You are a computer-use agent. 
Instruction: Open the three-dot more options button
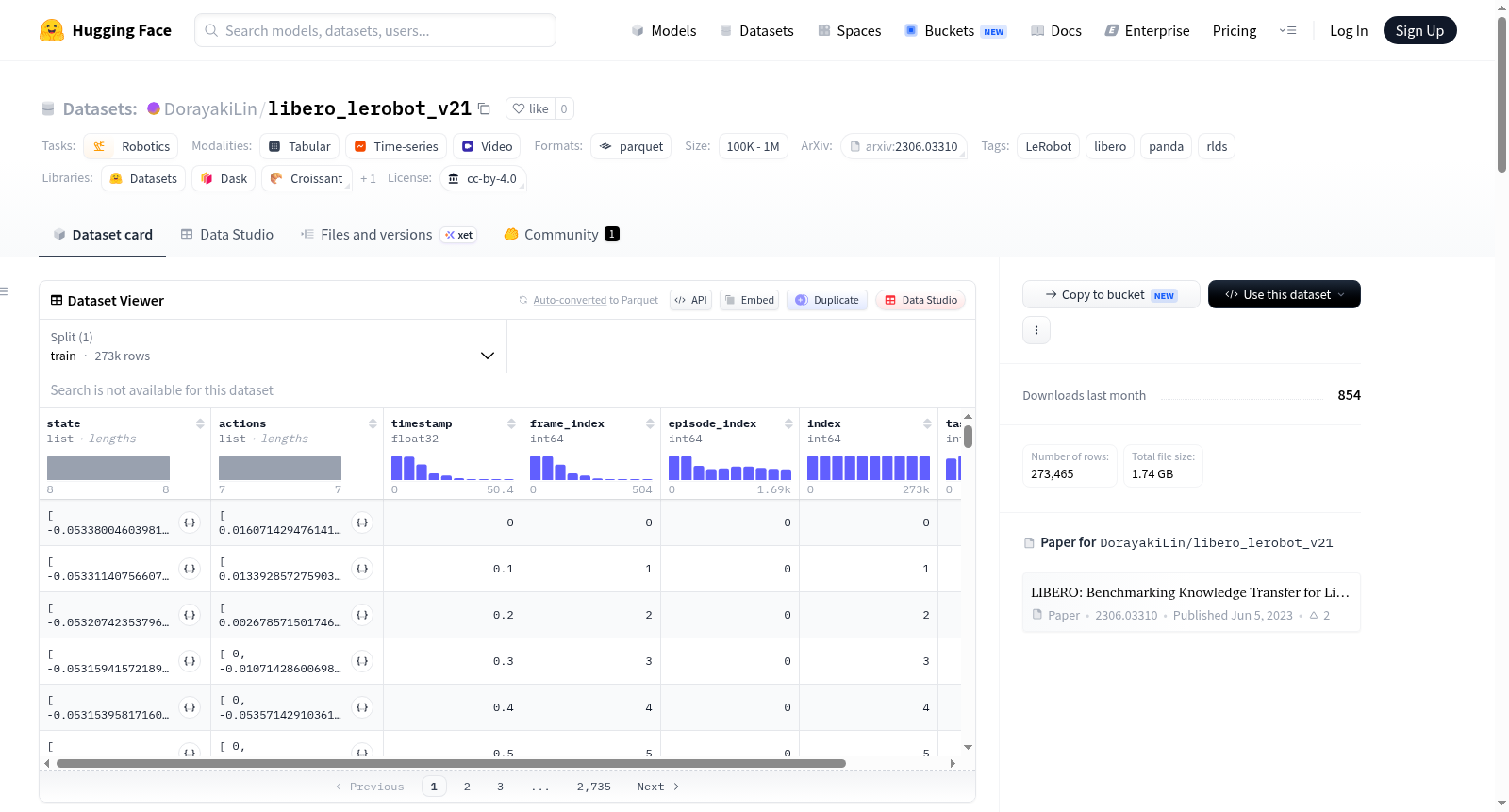click(1036, 330)
